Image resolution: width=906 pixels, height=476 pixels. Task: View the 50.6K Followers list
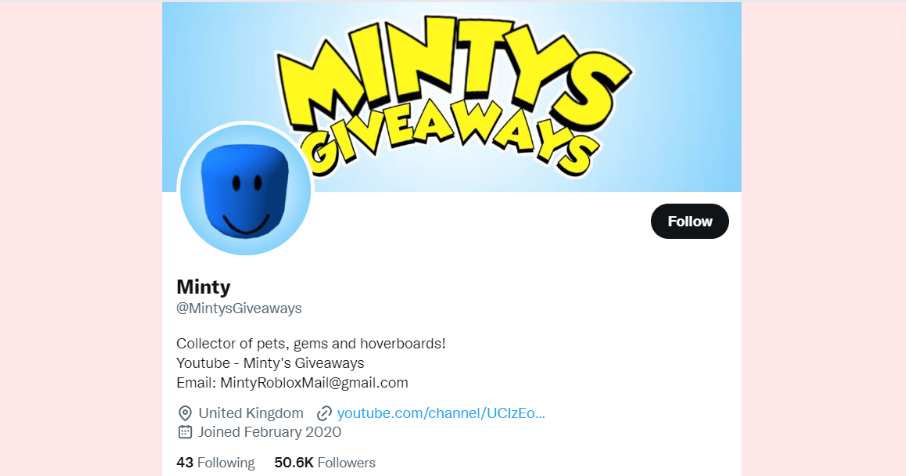(x=325, y=463)
